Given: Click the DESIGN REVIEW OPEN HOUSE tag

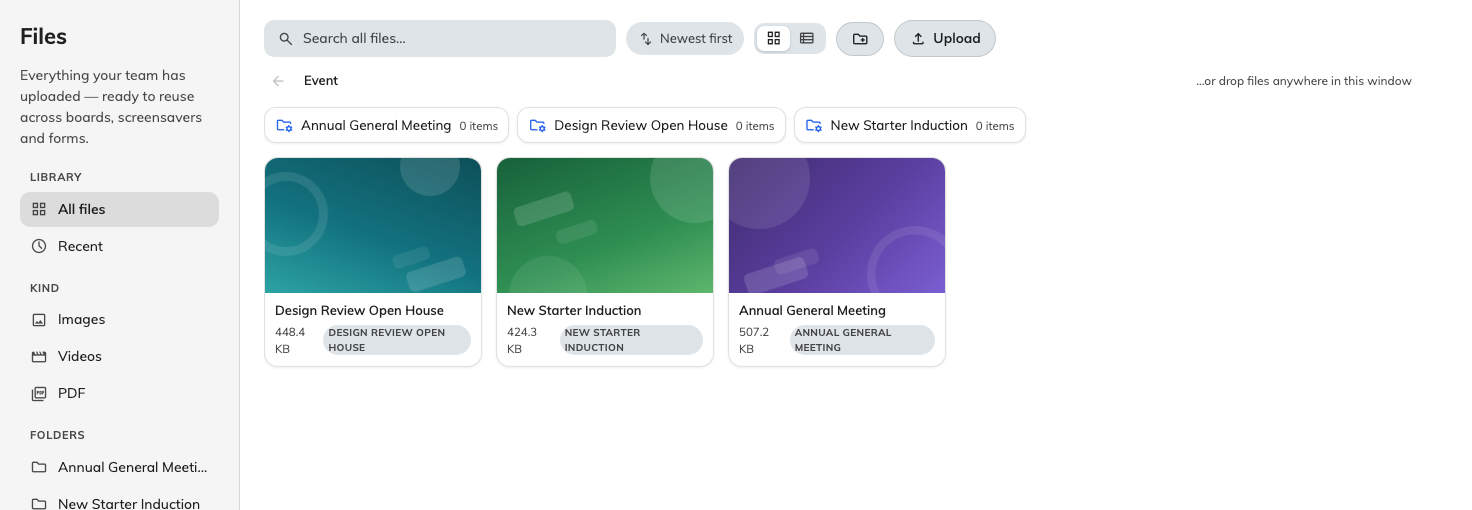Looking at the screenshot, I should click(397, 340).
